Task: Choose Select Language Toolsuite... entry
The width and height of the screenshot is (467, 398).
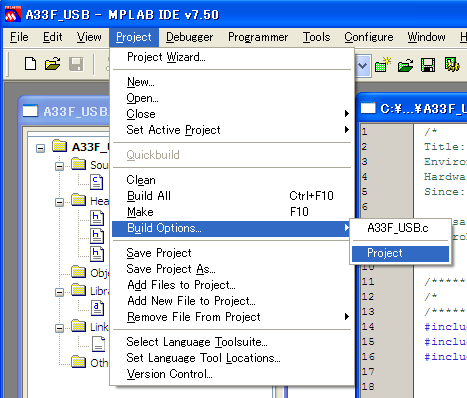Action: 232,342
